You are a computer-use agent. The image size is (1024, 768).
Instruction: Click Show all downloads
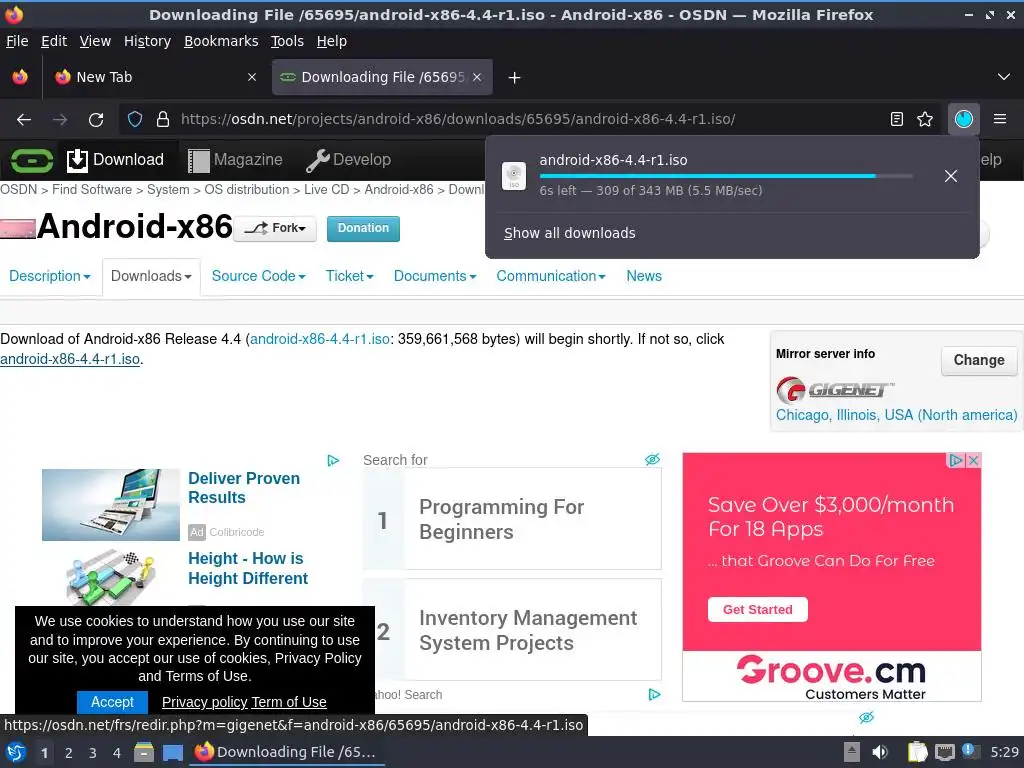[x=569, y=233]
